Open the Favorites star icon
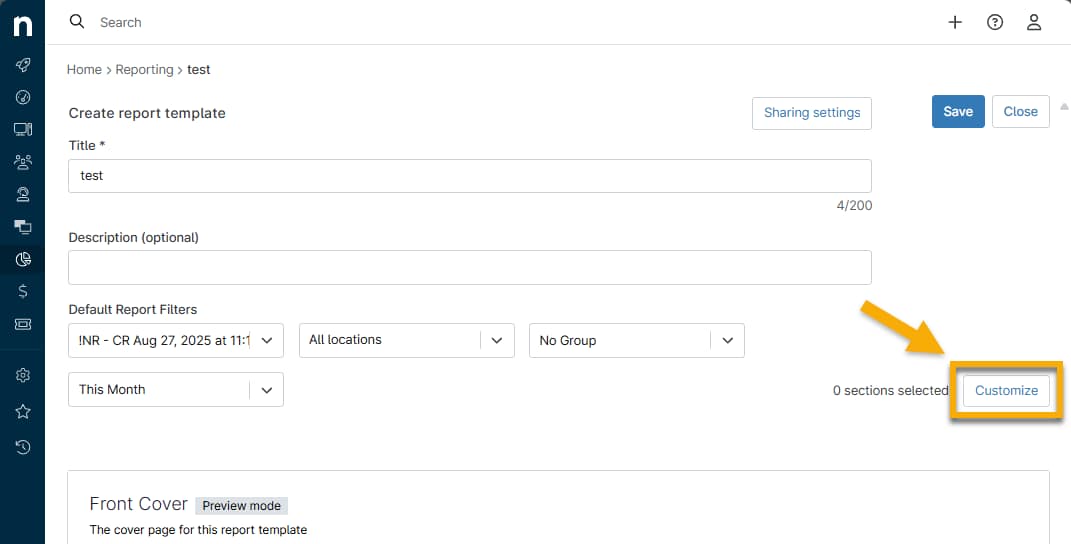The height and width of the screenshot is (544, 1071). (22, 411)
